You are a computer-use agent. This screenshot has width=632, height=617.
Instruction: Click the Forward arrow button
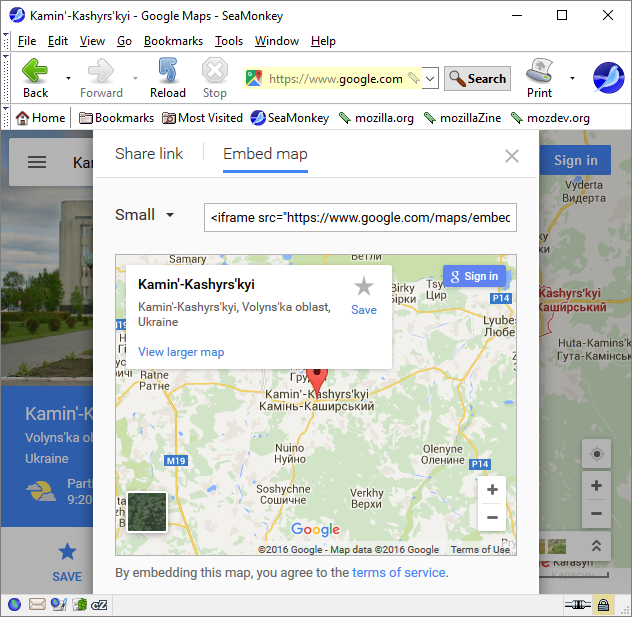point(101,78)
